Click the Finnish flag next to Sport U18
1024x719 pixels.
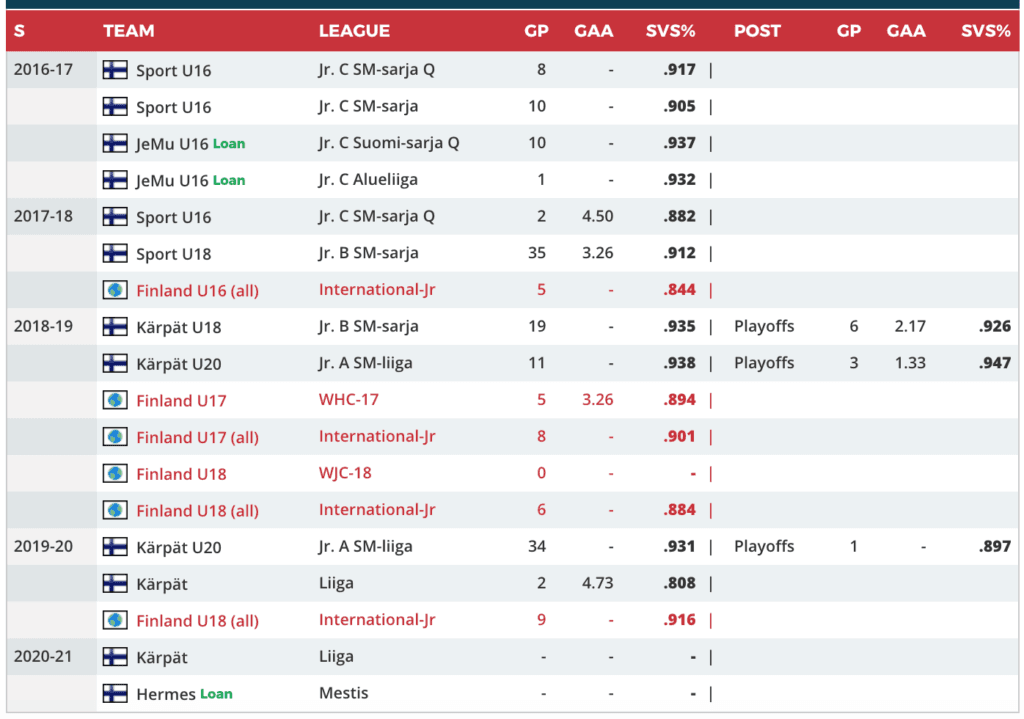(x=115, y=253)
